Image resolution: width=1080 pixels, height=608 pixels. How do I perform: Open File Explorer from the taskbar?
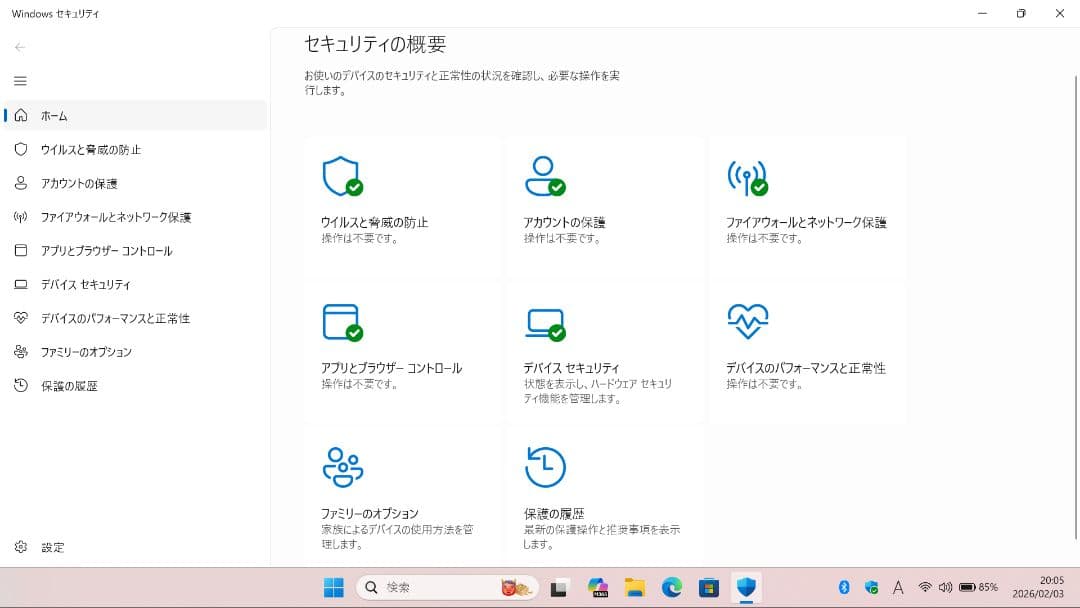pyautogui.click(x=635, y=588)
